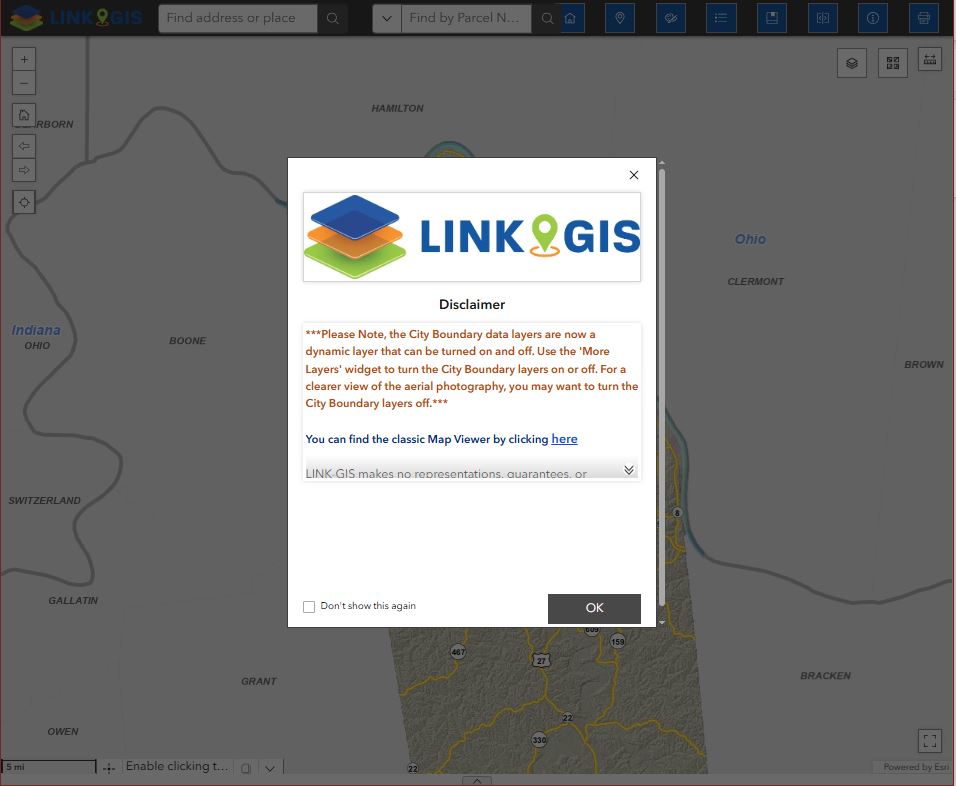This screenshot has width=956, height=786.
Task: Check the "Don't show this again" checkbox
Action: (x=309, y=607)
